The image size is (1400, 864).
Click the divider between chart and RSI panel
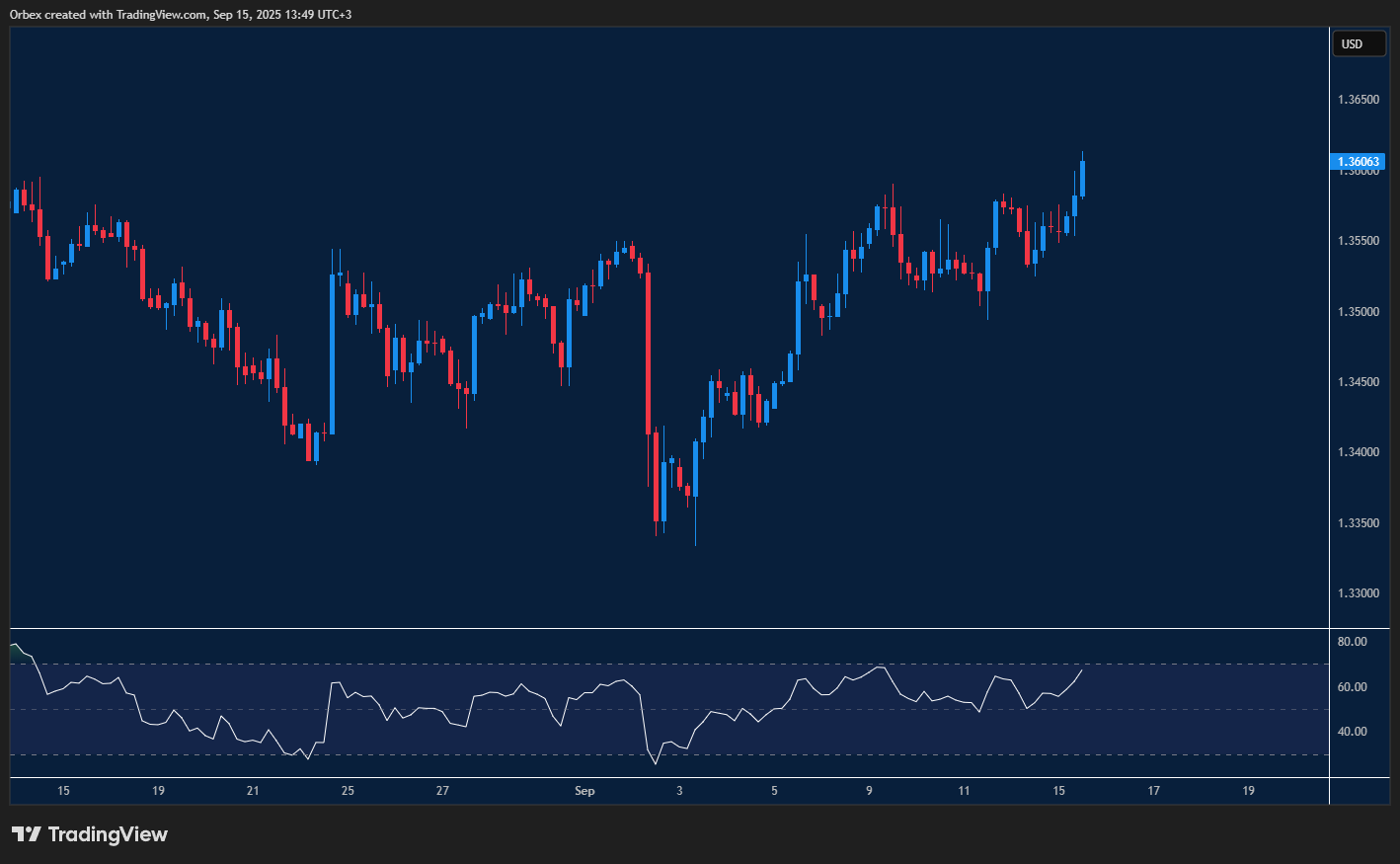point(661,626)
